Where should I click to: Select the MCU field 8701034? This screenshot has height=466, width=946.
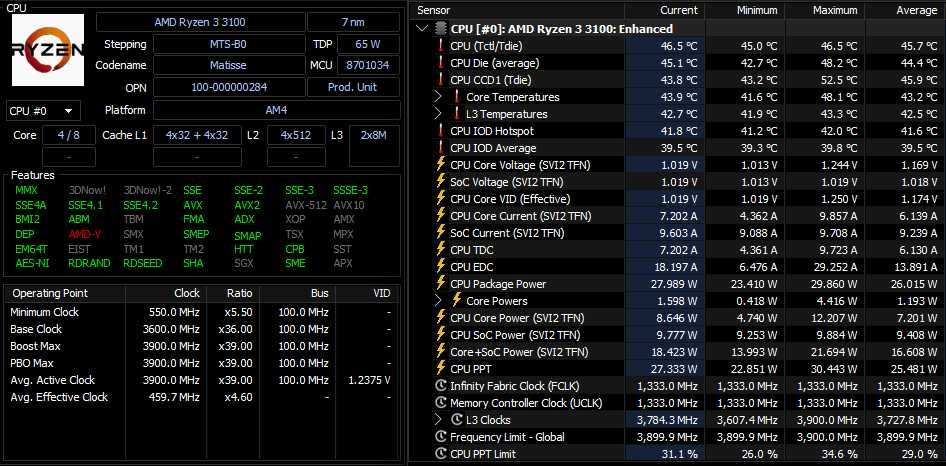point(368,65)
